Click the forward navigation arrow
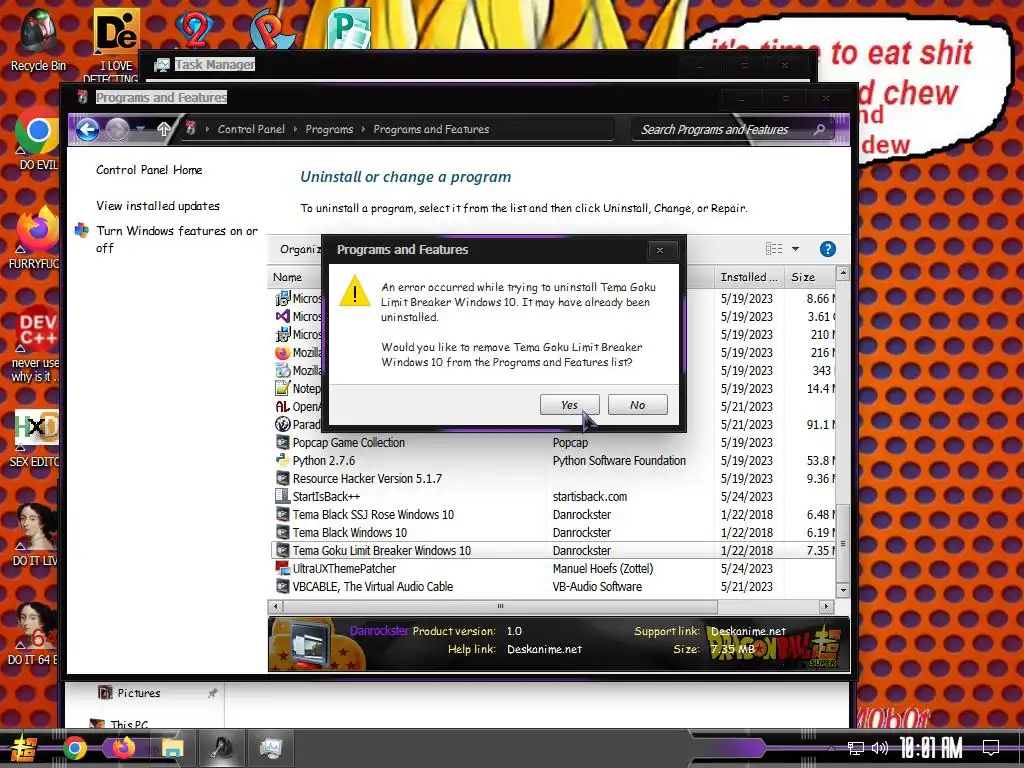Viewport: 1024px width, 768px height. click(x=118, y=129)
